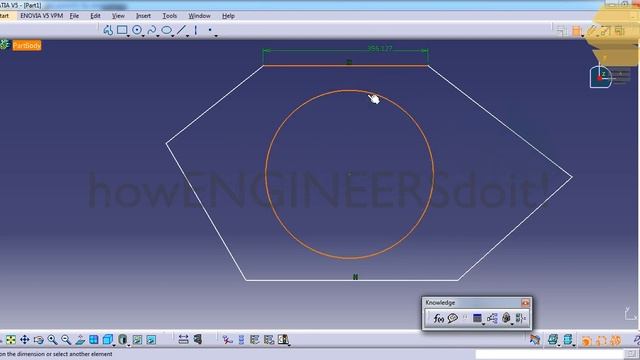Open the quick view cube flyout arrow
The image size is (640, 360).
click(114, 345)
